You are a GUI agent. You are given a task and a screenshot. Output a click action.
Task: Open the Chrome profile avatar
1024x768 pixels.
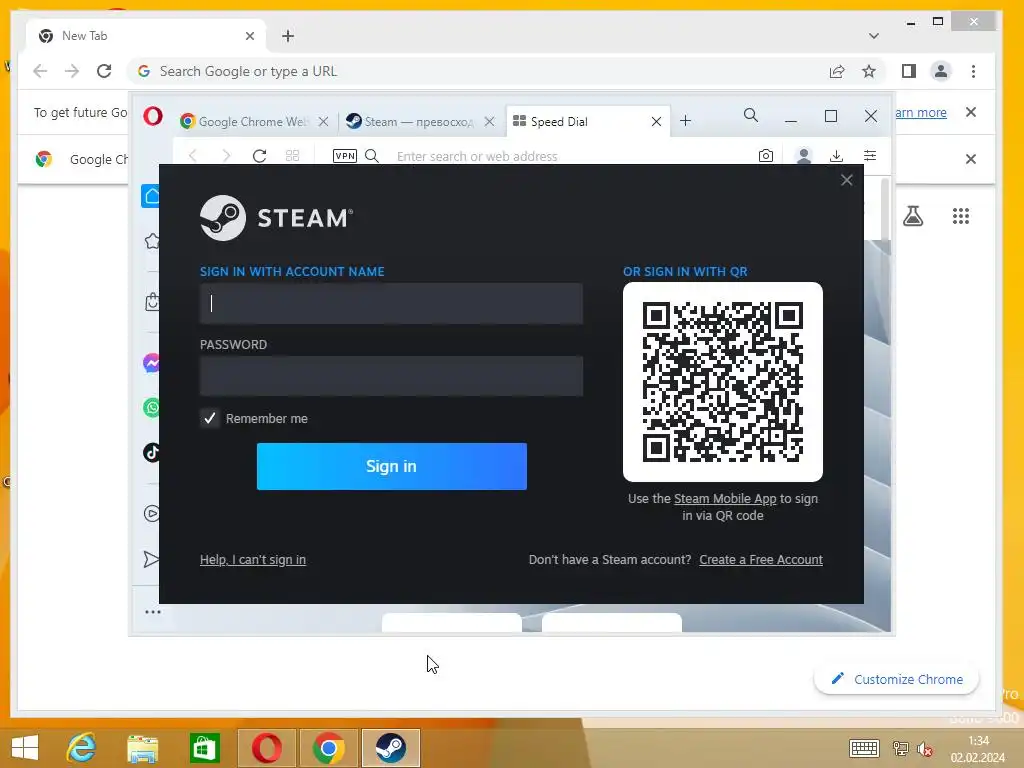[940, 71]
